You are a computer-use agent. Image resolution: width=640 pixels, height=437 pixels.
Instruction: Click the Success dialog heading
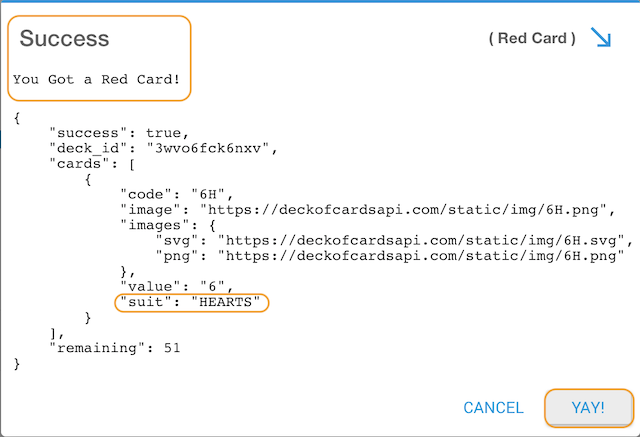pyautogui.click(x=64, y=38)
